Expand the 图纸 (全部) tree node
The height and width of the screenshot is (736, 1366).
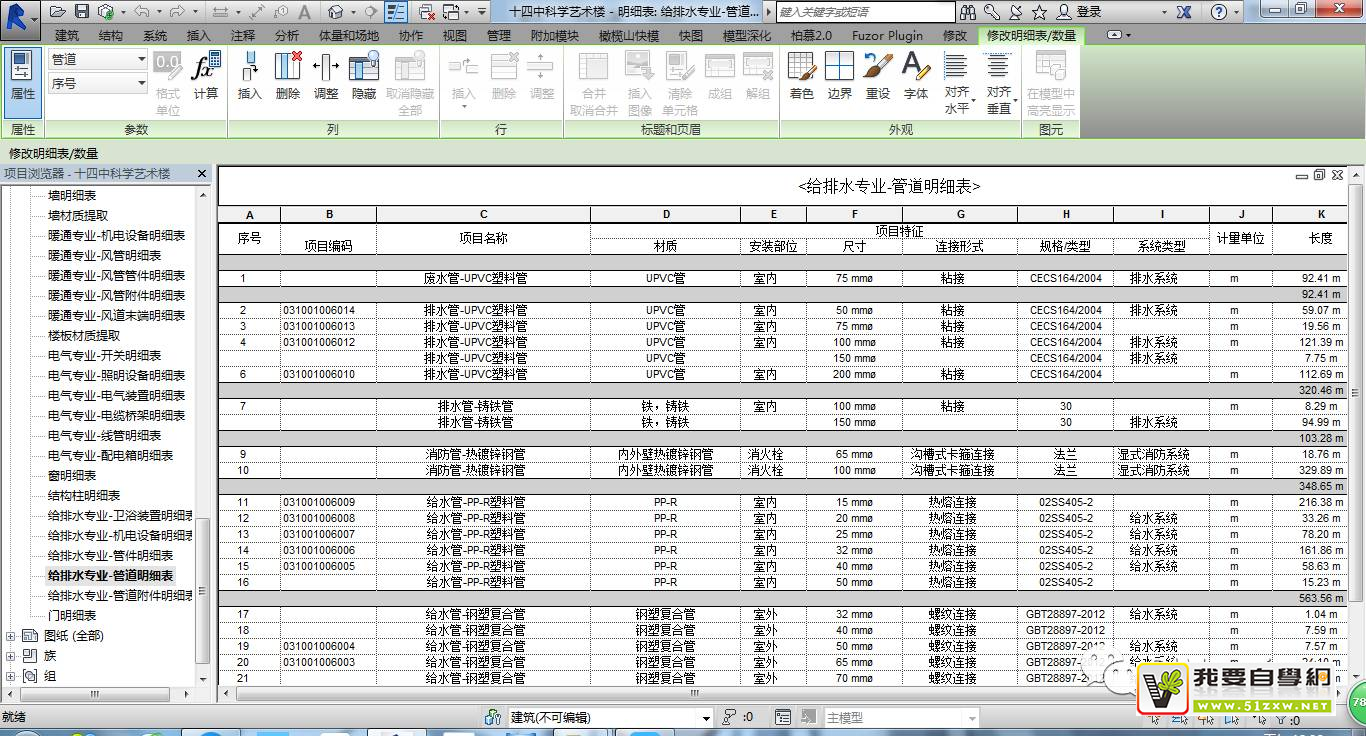click(12, 636)
